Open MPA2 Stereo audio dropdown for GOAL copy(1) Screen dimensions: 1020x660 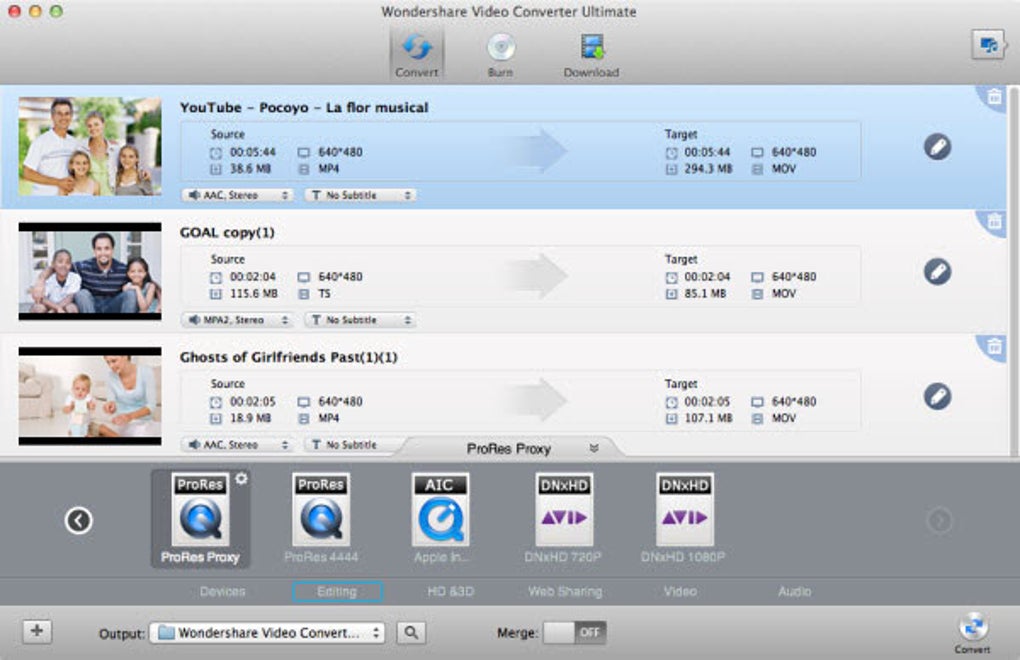pos(237,320)
